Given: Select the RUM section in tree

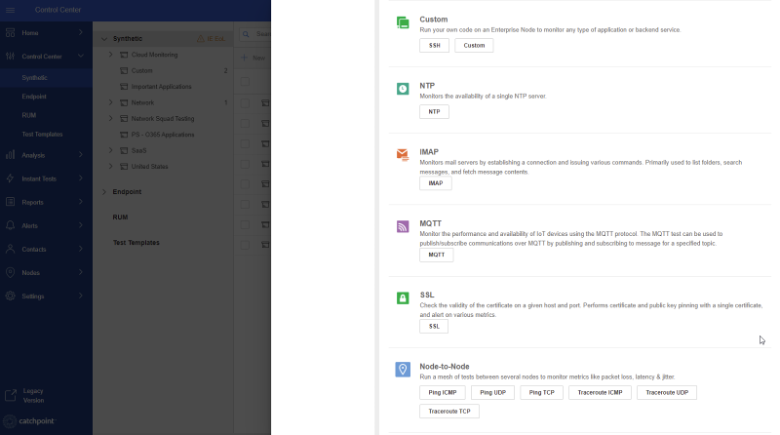Looking at the screenshot, I should [x=120, y=217].
